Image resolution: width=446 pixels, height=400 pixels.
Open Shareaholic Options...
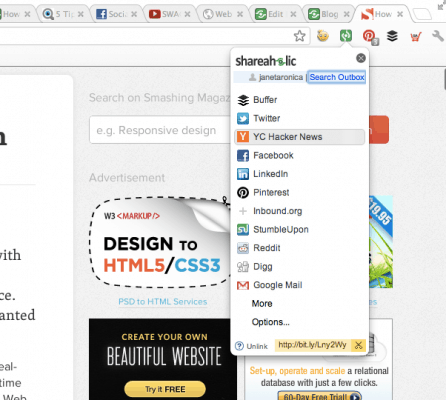pos(271,322)
